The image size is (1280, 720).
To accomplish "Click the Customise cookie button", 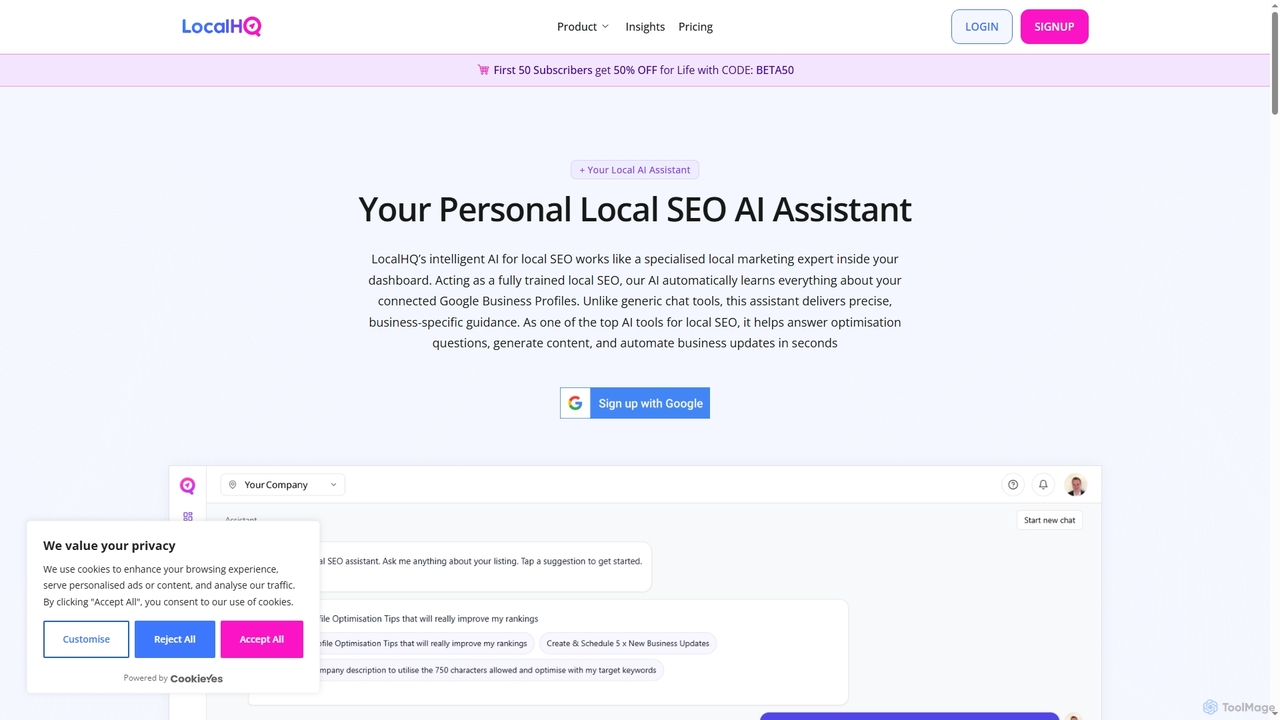I will click(86, 639).
